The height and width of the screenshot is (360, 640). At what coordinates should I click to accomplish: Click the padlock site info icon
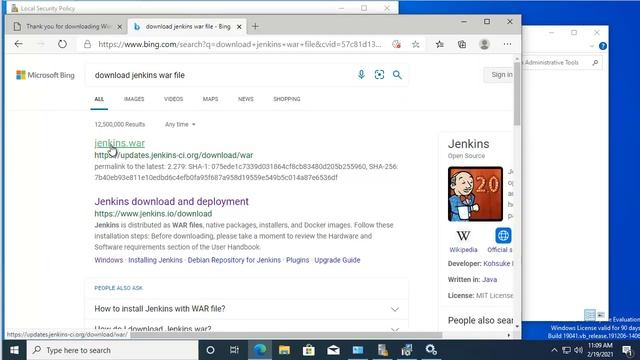(87, 44)
